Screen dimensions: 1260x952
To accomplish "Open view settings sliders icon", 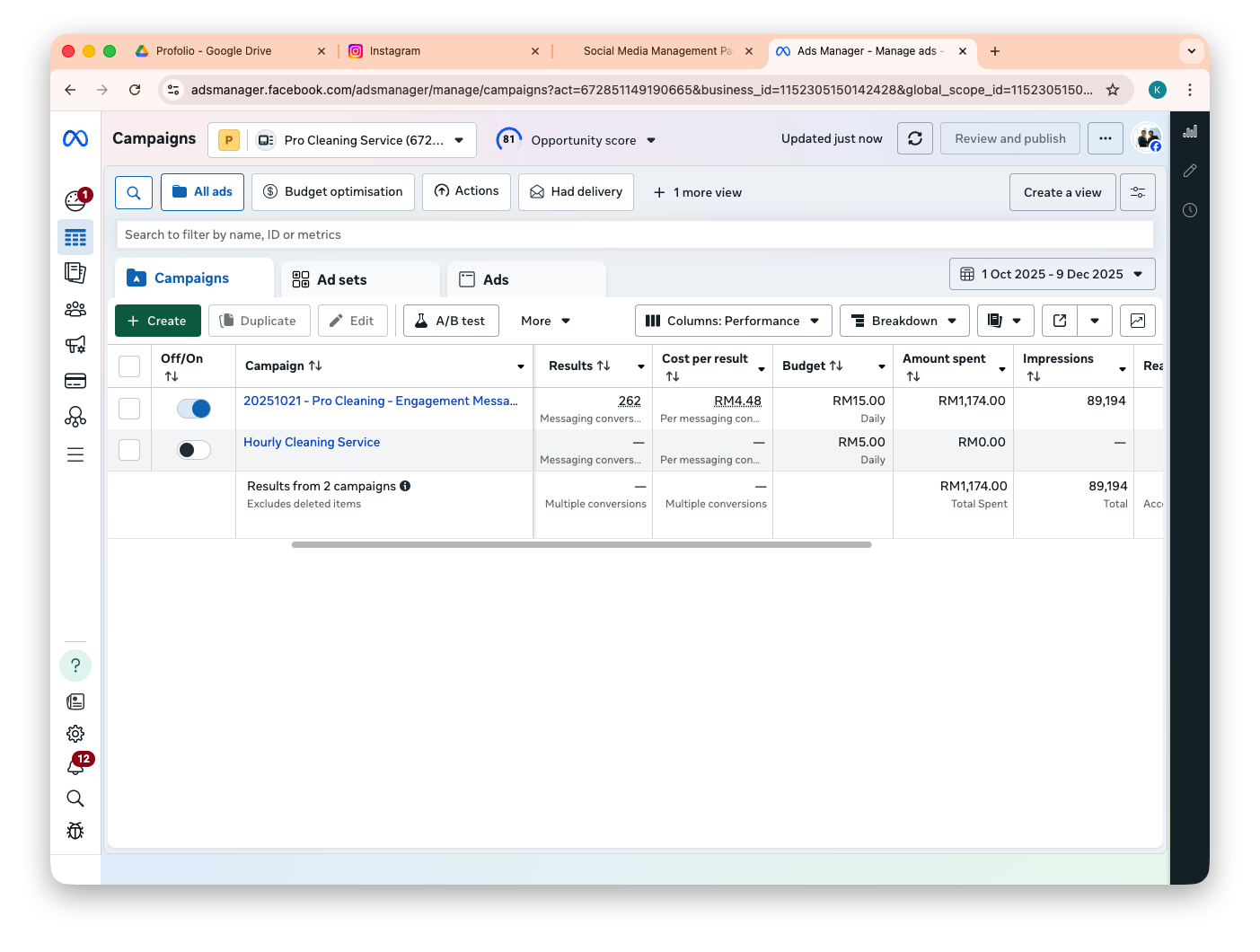I will pos(1138,192).
